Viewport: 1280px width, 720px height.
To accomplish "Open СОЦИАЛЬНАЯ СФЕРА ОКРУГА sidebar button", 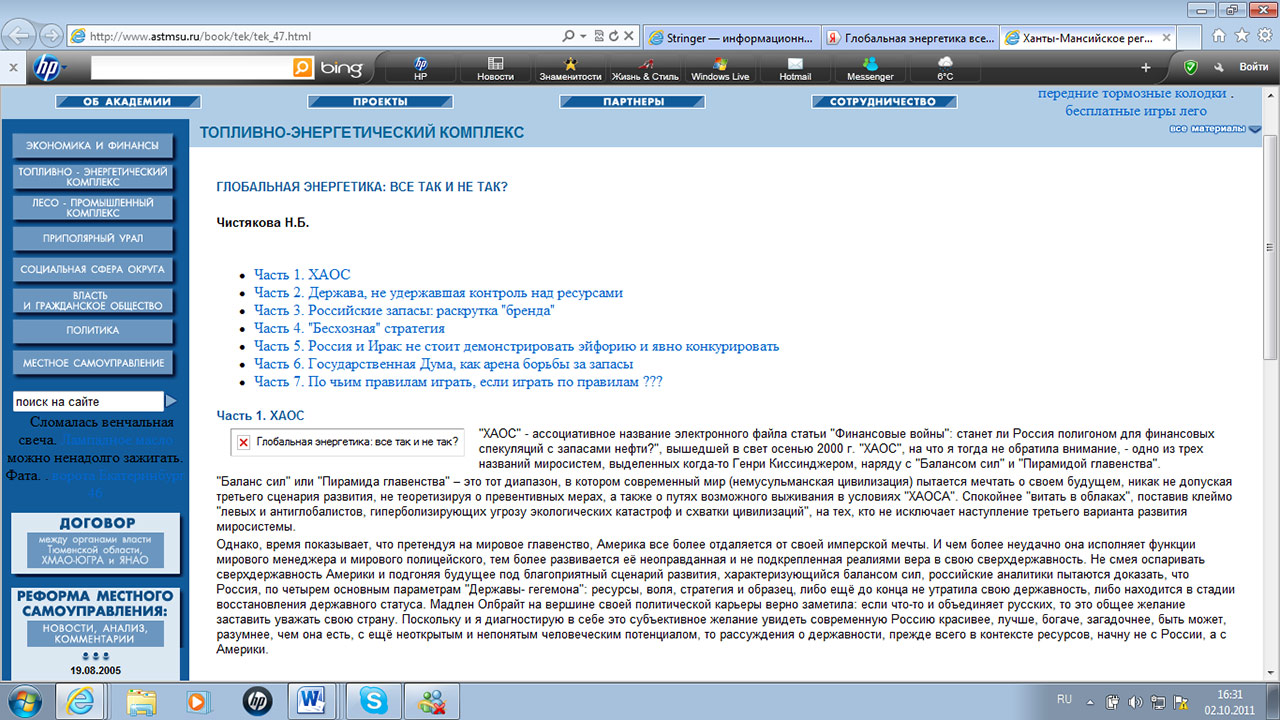I will point(92,270).
